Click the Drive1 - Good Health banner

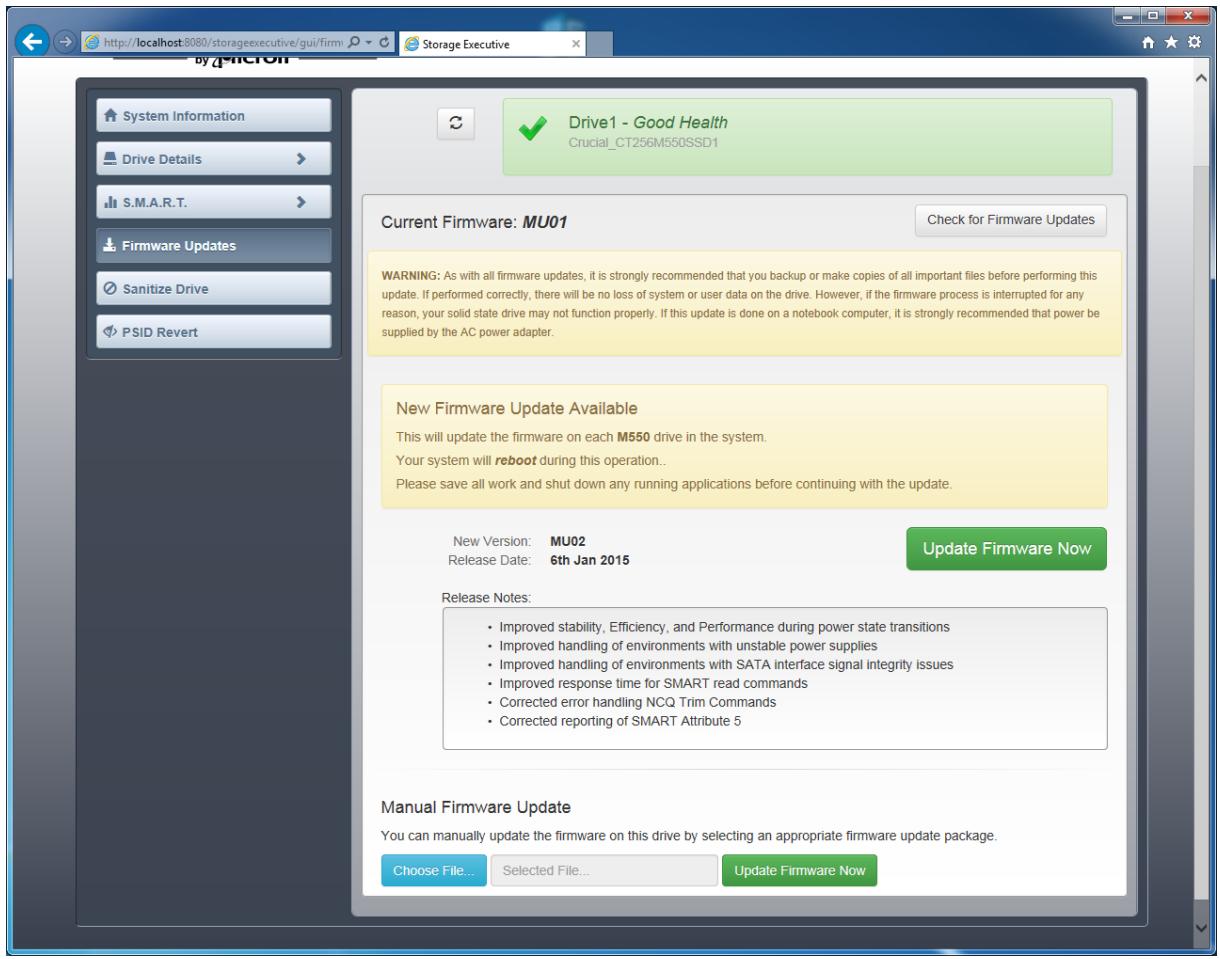807,137
